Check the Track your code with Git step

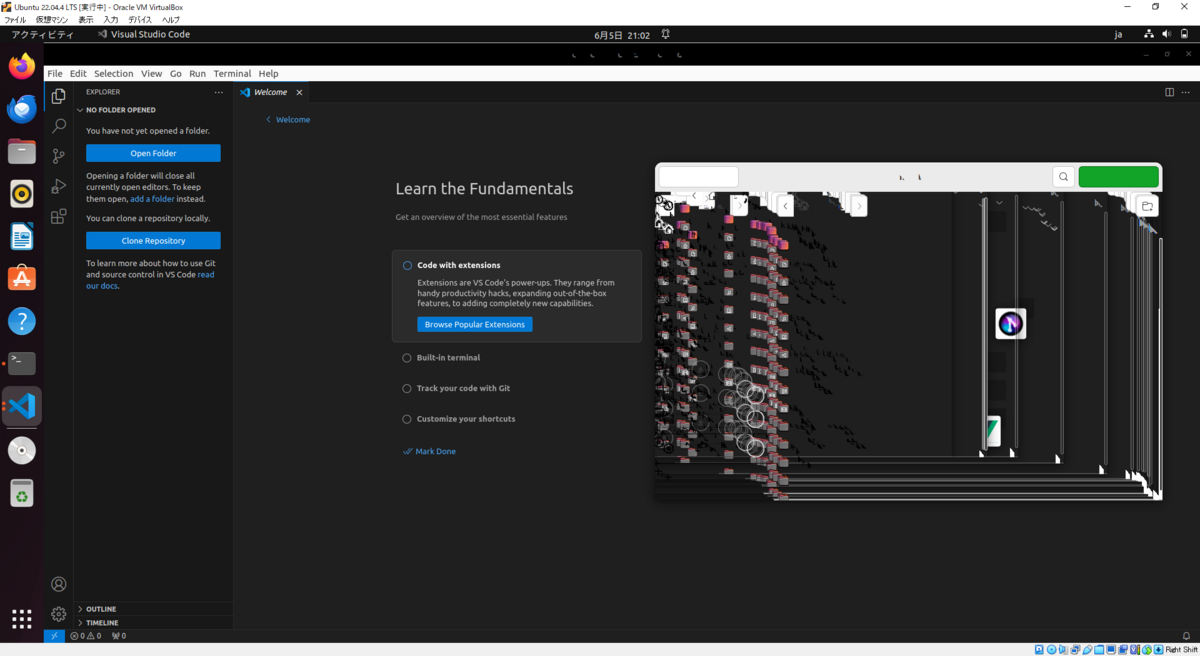[x=407, y=388]
